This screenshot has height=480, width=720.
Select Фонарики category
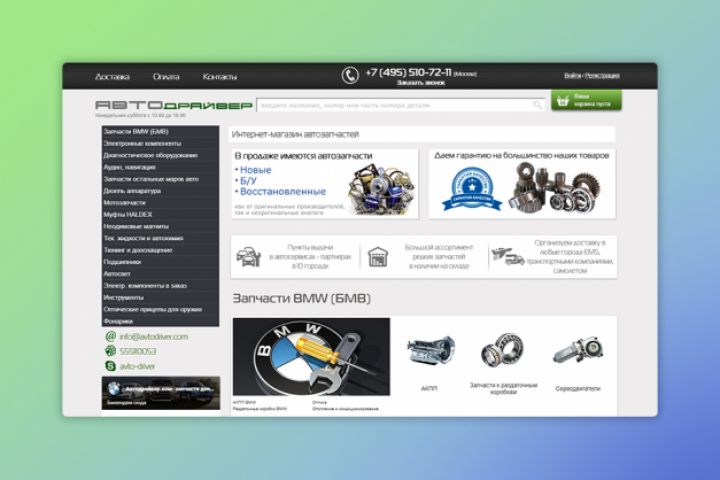click(x=160, y=321)
